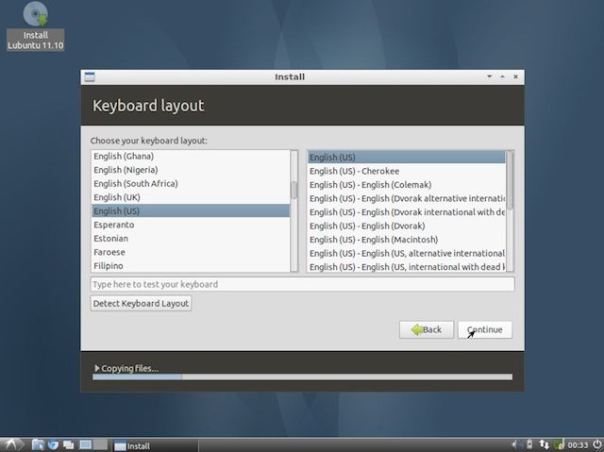Open the window menu icon in the Install title bar
Viewport: 604px width, 452px height.
tap(89, 77)
